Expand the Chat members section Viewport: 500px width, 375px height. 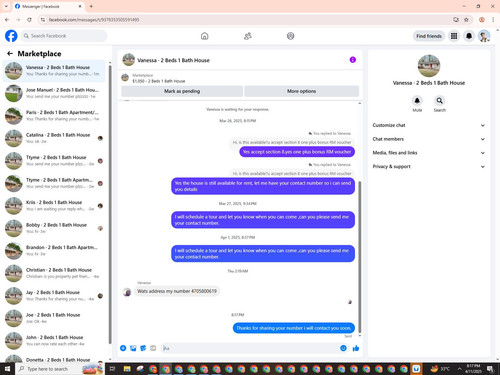429,139
